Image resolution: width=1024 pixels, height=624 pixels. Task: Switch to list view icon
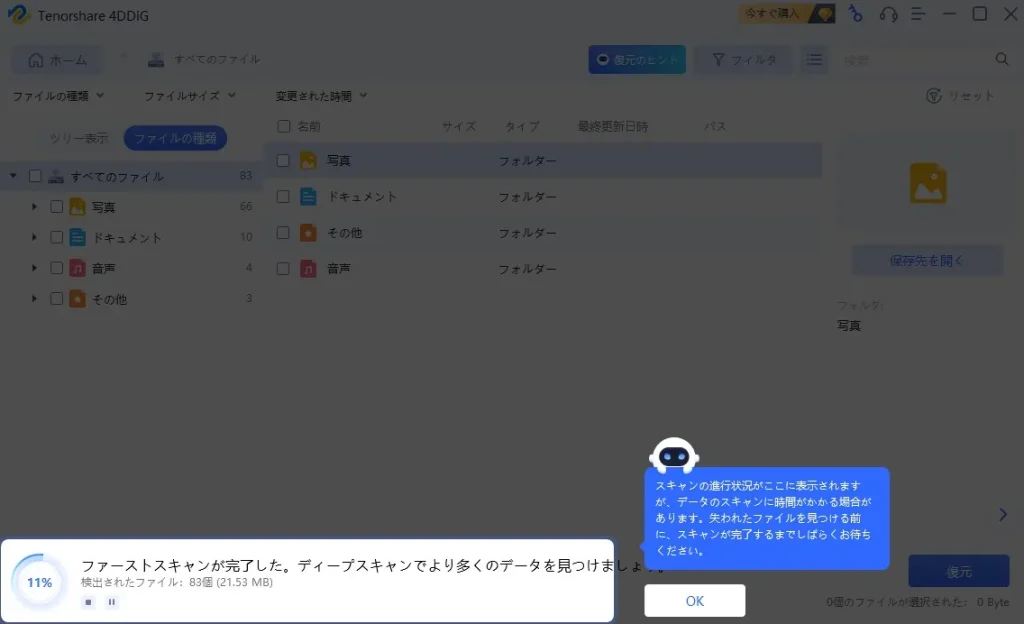click(x=815, y=60)
